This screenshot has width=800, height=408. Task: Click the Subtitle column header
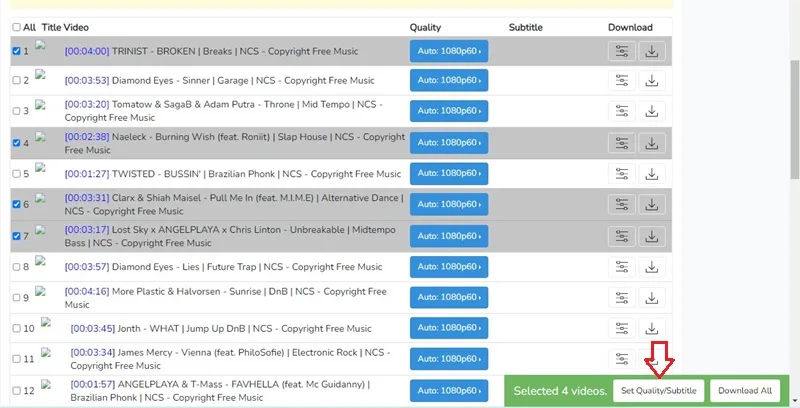point(526,28)
